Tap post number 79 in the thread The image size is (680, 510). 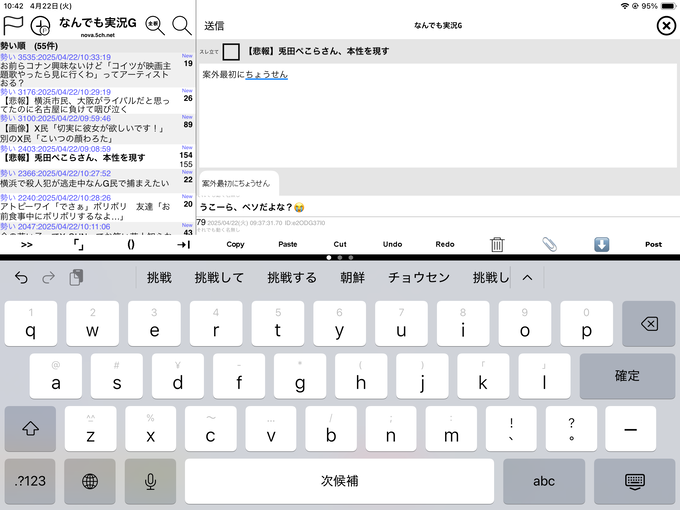pos(201,222)
